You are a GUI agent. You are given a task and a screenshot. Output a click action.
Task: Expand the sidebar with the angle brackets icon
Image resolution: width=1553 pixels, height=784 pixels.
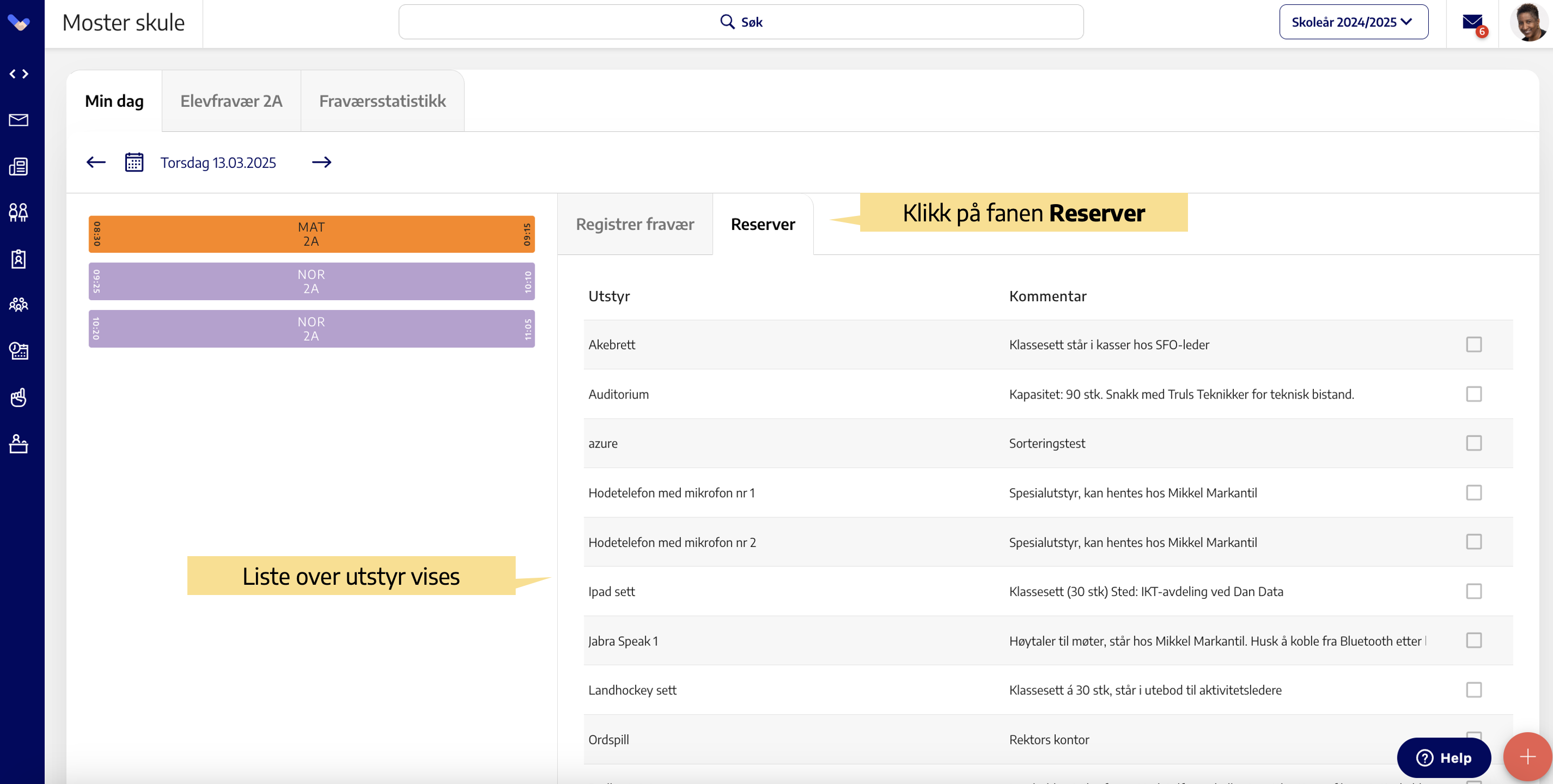(19, 73)
